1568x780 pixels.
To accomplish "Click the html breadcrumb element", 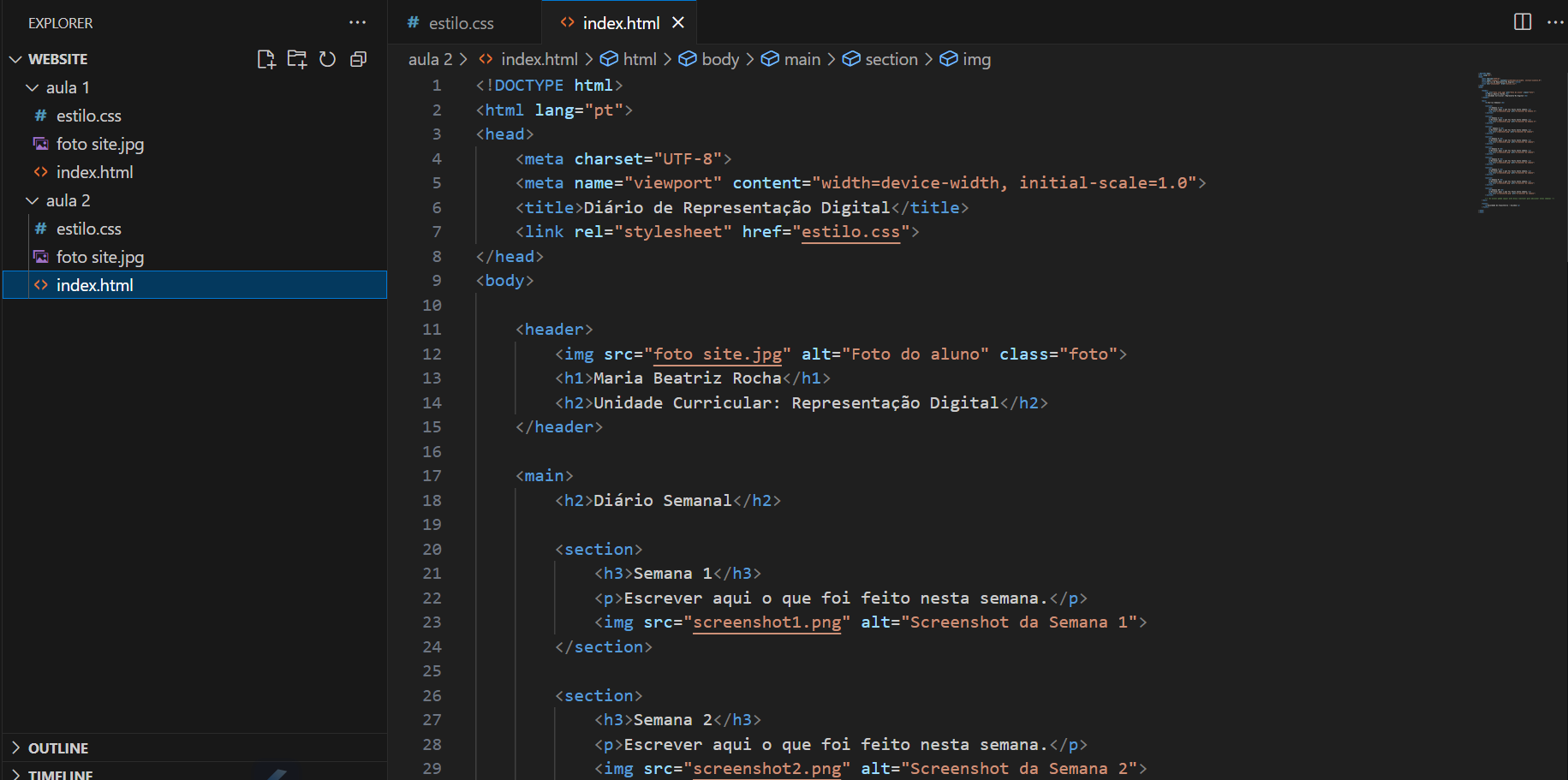I will tap(629, 59).
